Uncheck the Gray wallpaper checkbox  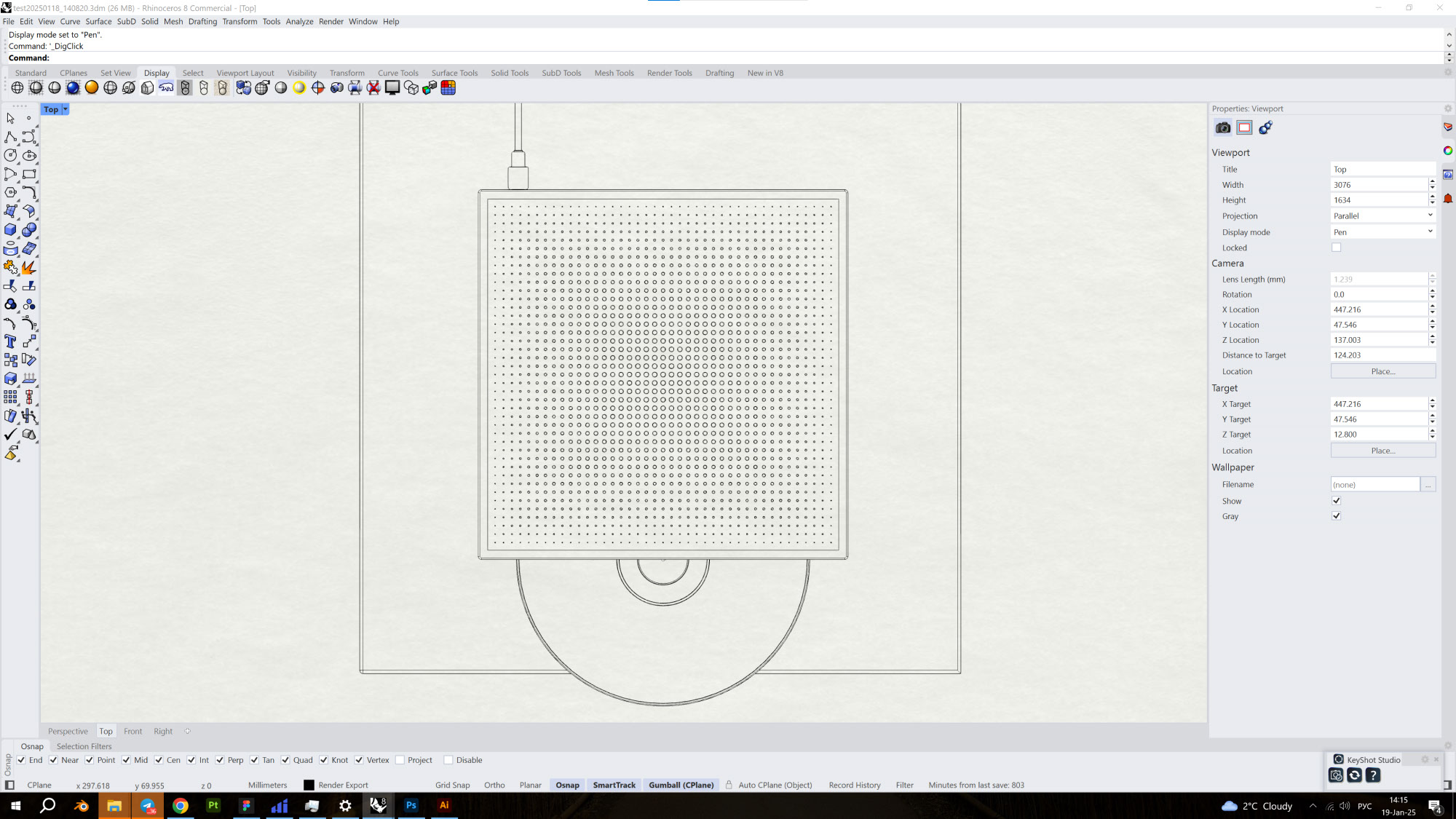pos(1336,516)
